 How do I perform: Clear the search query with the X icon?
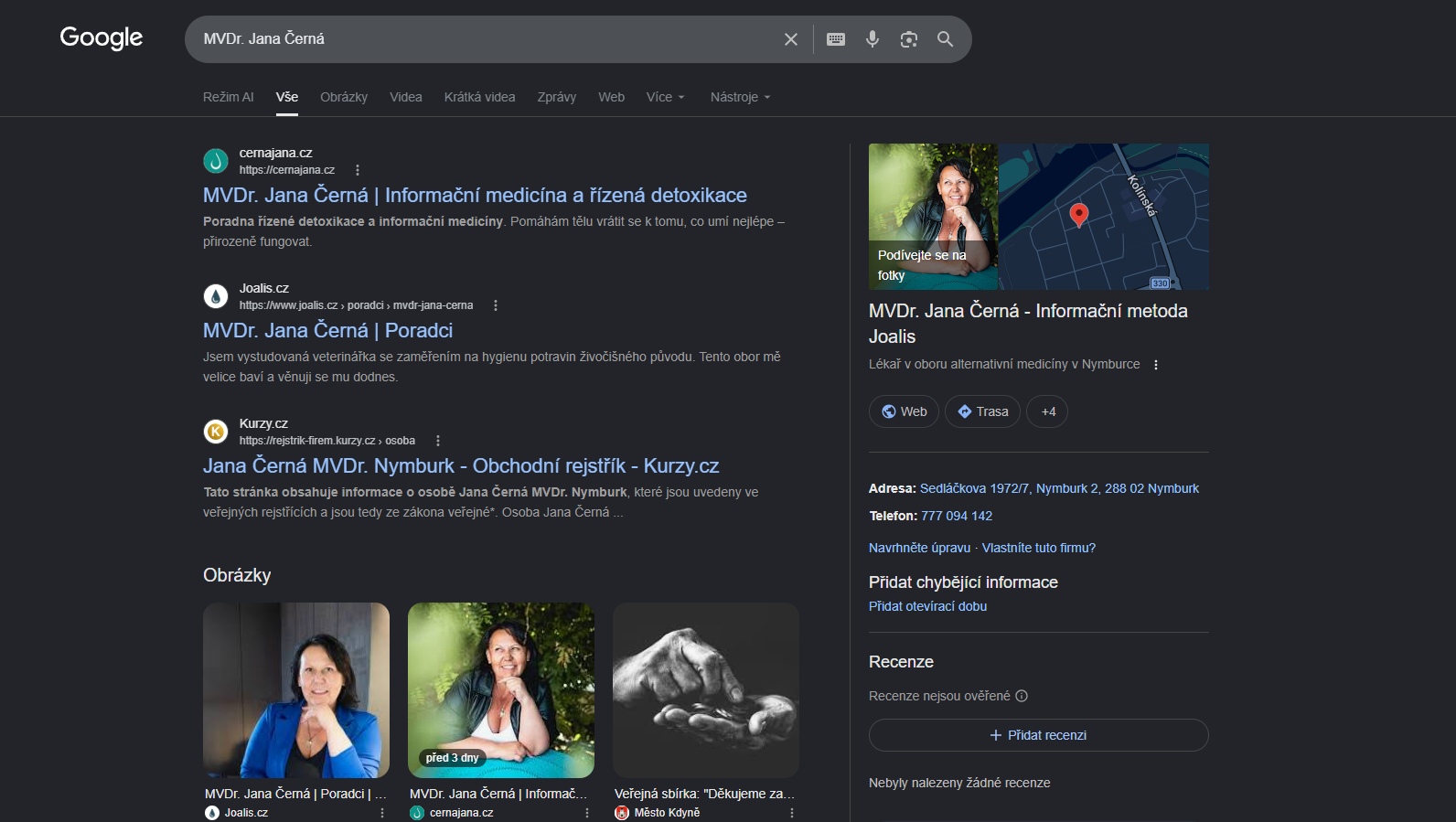click(791, 39)
